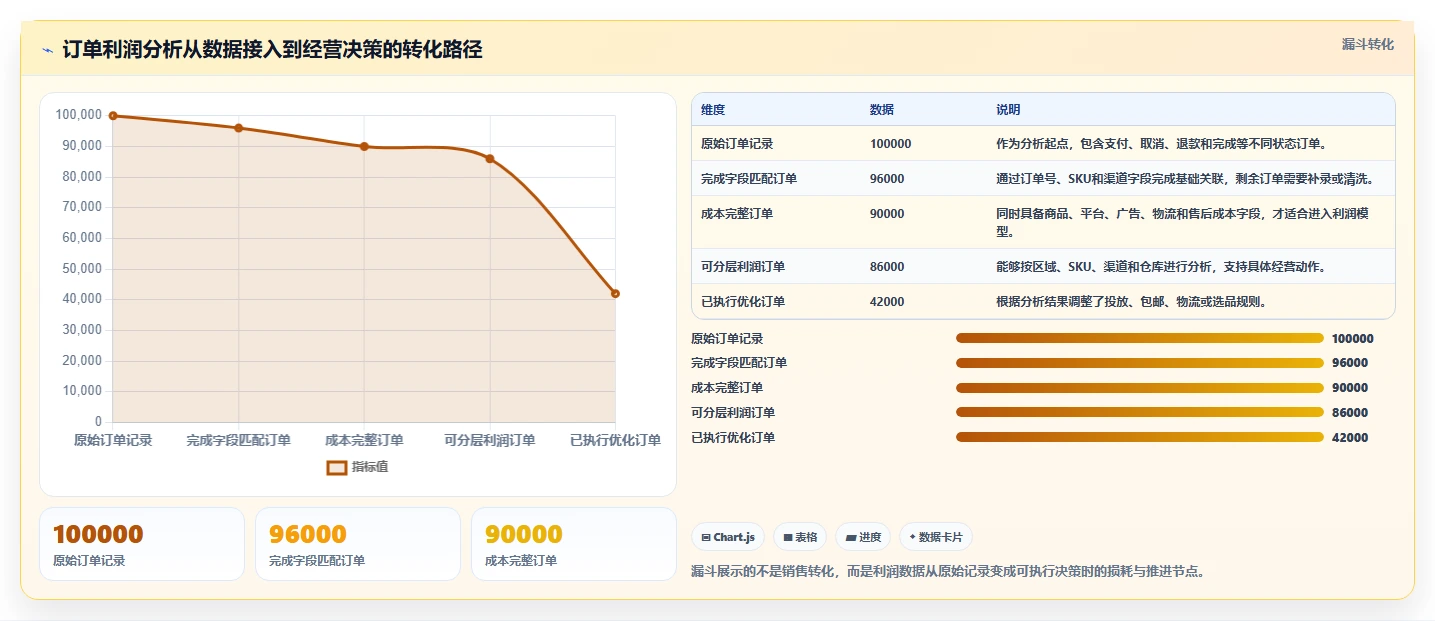Select the 已执行优化订单 table row name

pyautogui.click(x=743, y=302)
